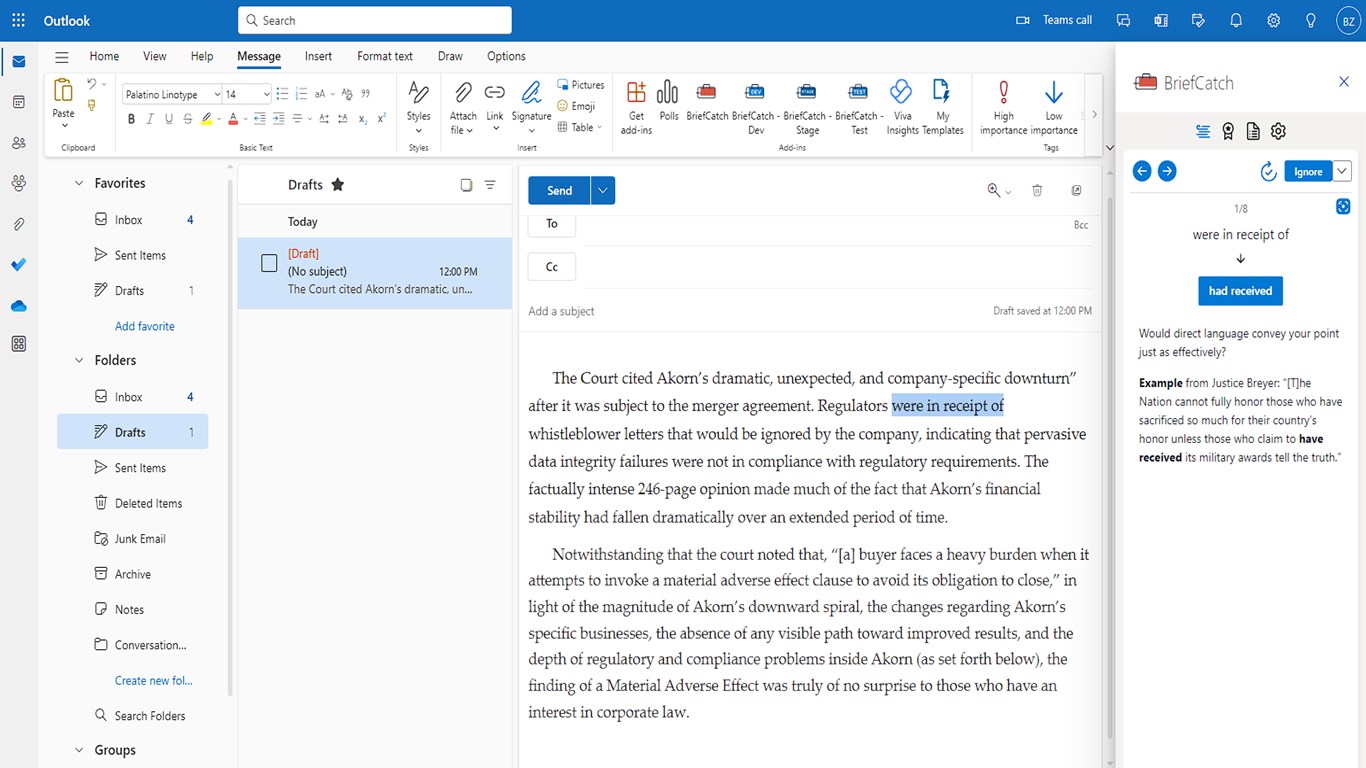Launch BriefCatch Stage add-in
This screenshot has width=1366, height=768.
[806, 107]
